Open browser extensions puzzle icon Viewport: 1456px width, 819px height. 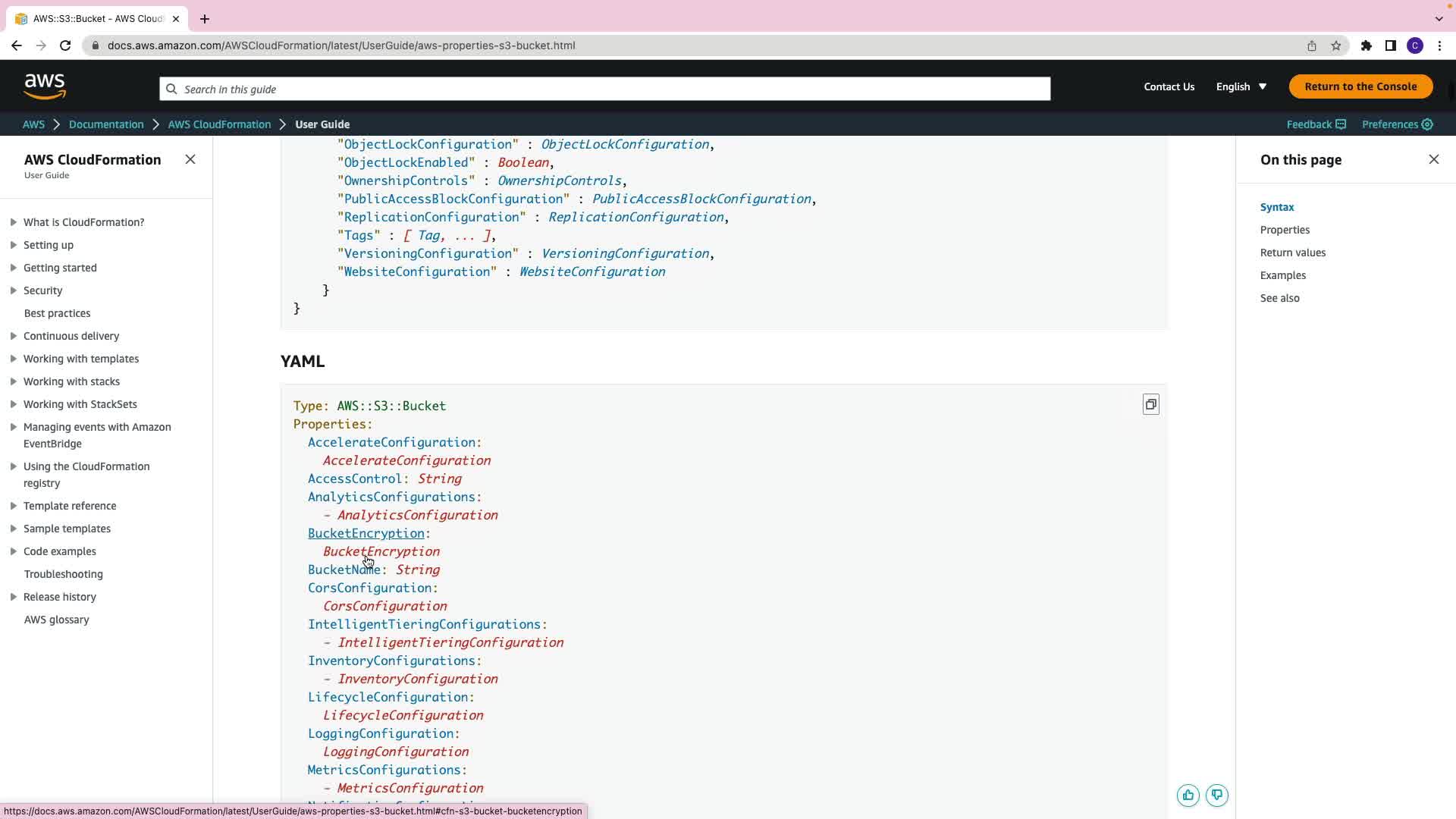coord(1366,45)
